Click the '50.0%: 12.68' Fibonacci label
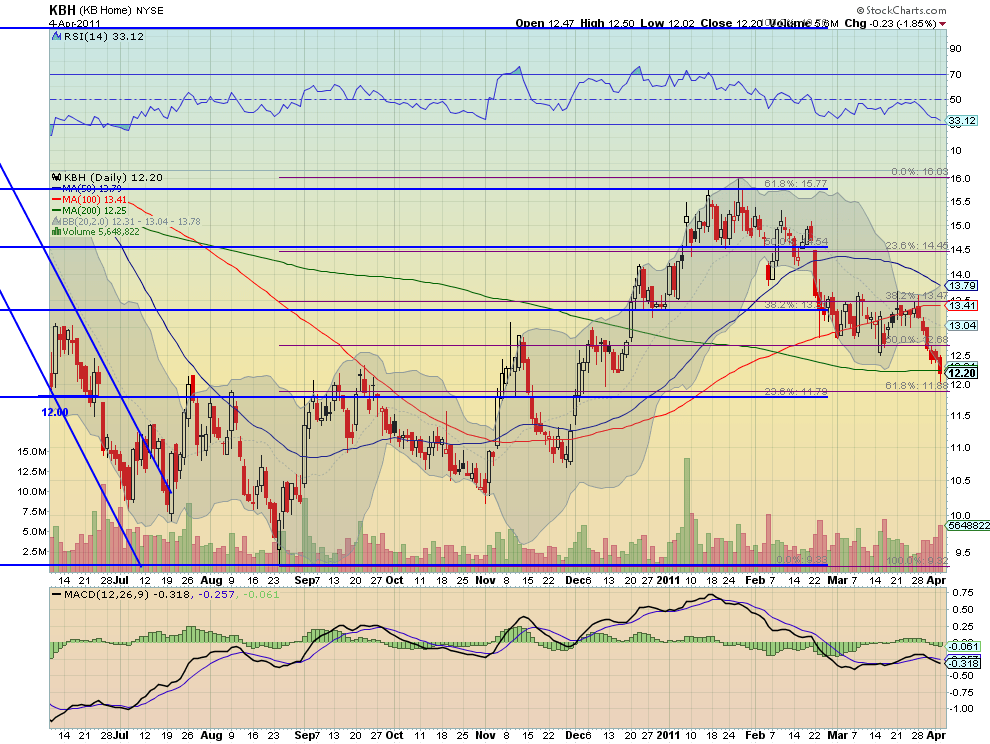Screen dimensions: 990x744 click(x=916, y=340)
